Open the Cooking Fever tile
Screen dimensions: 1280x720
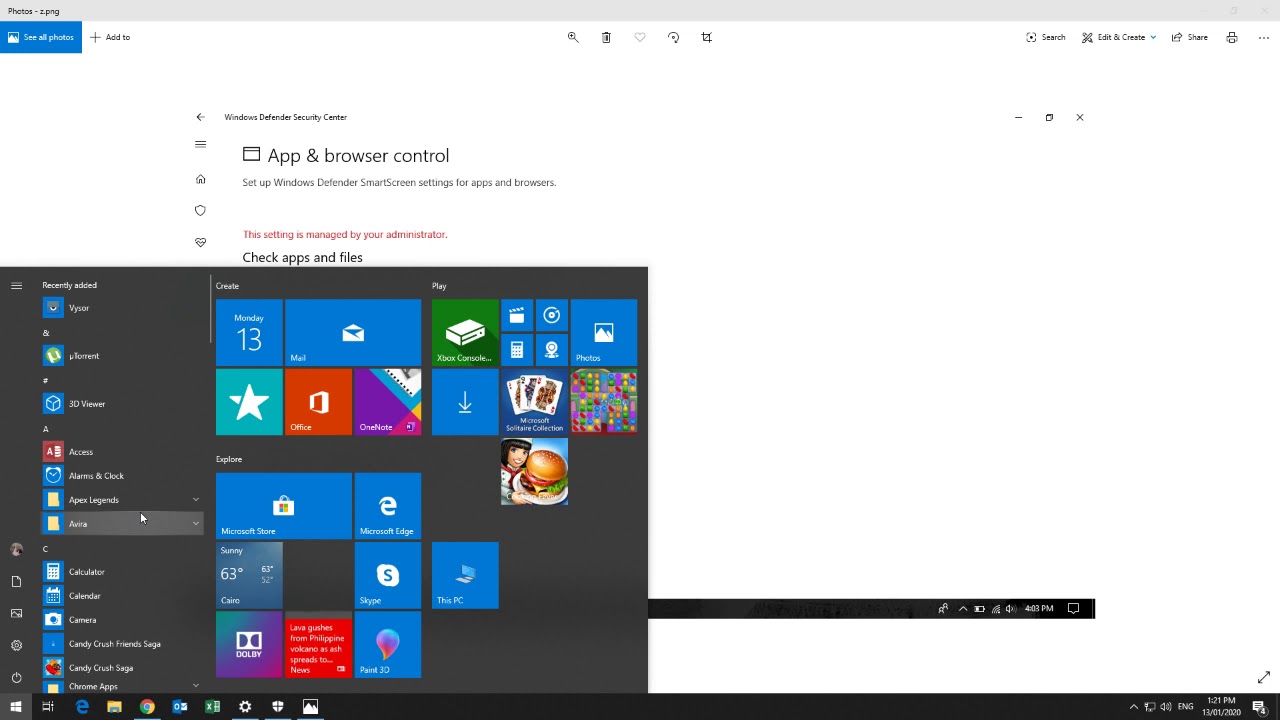pyautogui.click(x=534, y=471)
